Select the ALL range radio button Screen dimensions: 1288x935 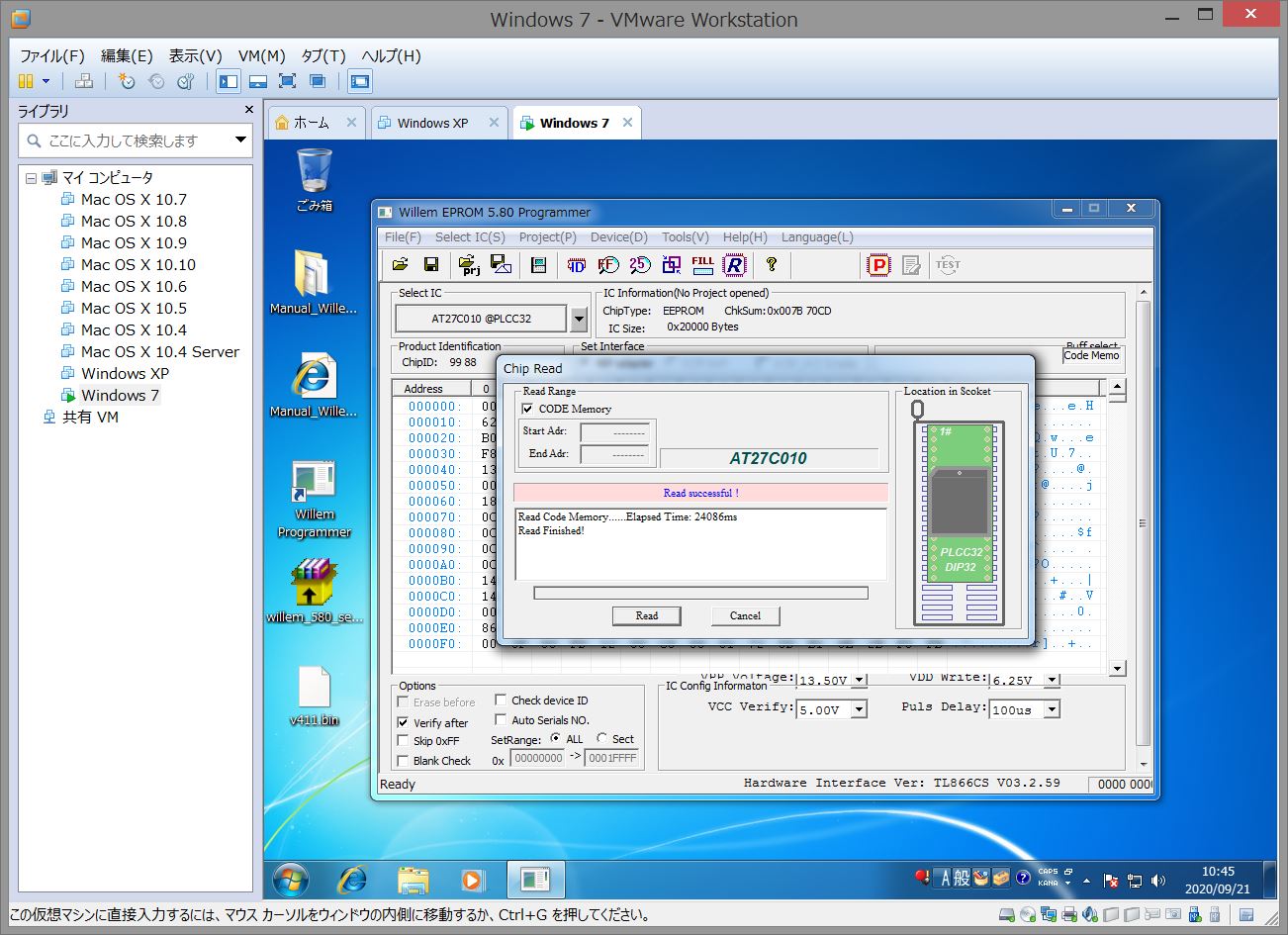coord(556,738)
